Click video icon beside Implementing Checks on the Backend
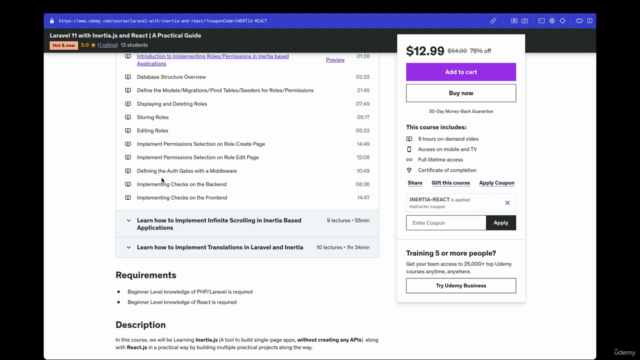Viewport: 640px width, 360px height. pyautogui.click(x=128, y=184)
